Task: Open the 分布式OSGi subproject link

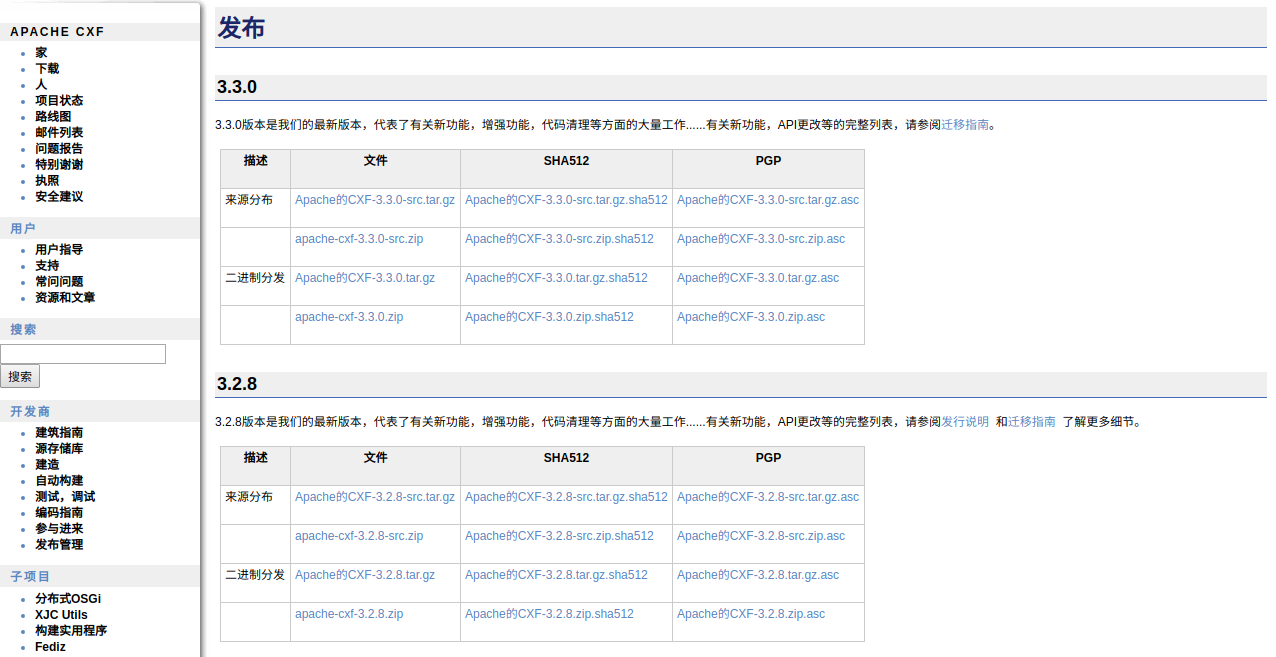Action: click(x=68, y=599)
